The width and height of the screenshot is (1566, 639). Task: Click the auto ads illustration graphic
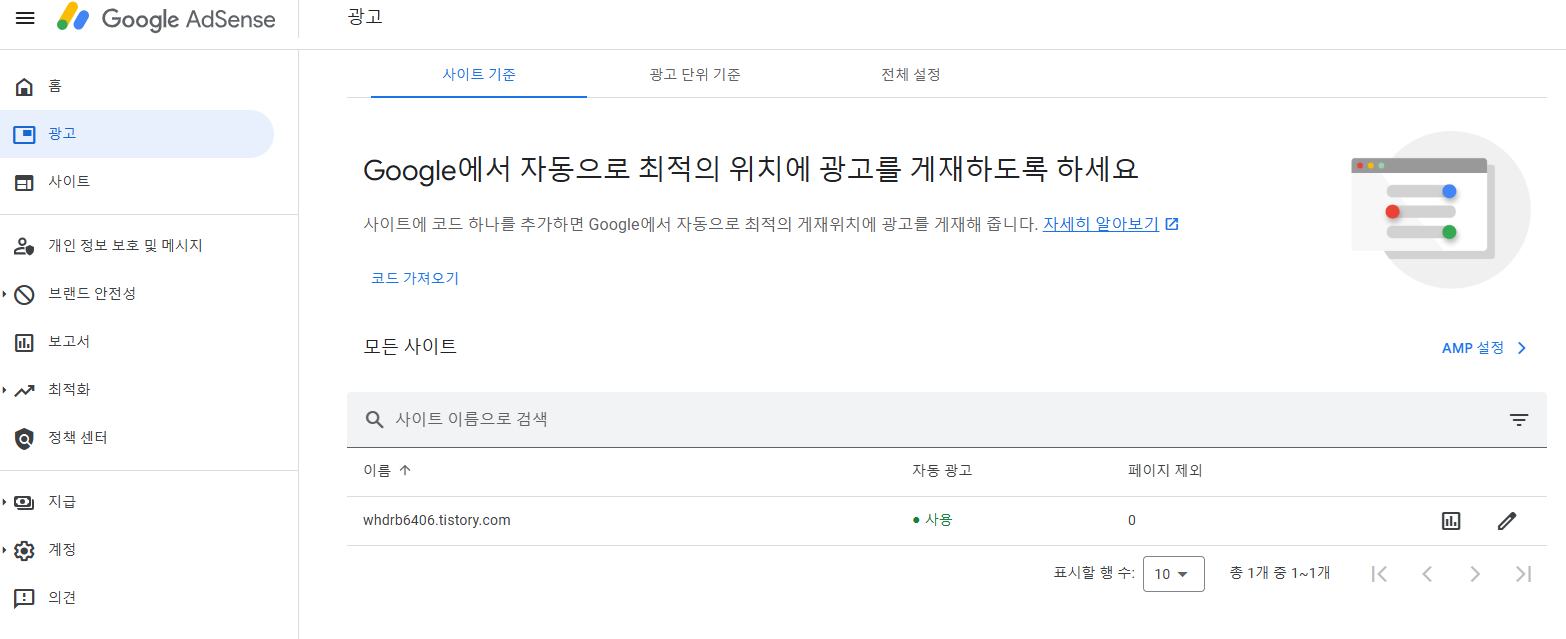pos(1441,210)
